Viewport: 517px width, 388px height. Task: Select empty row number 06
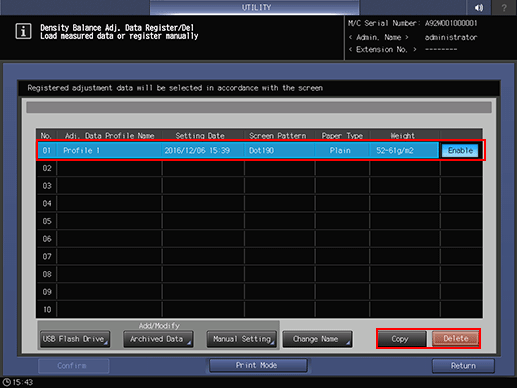pos(259,239)
